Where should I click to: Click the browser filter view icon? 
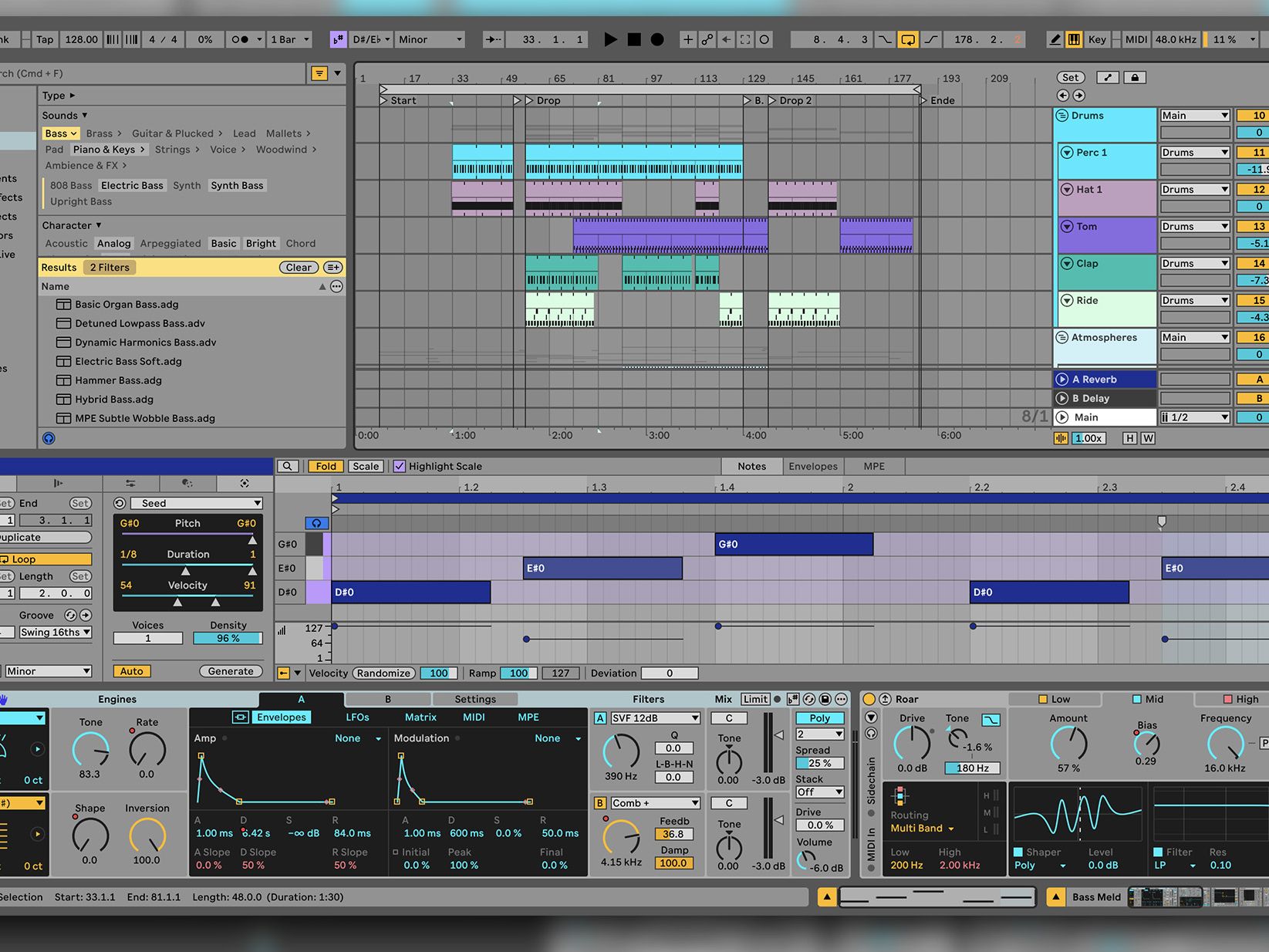319,73
